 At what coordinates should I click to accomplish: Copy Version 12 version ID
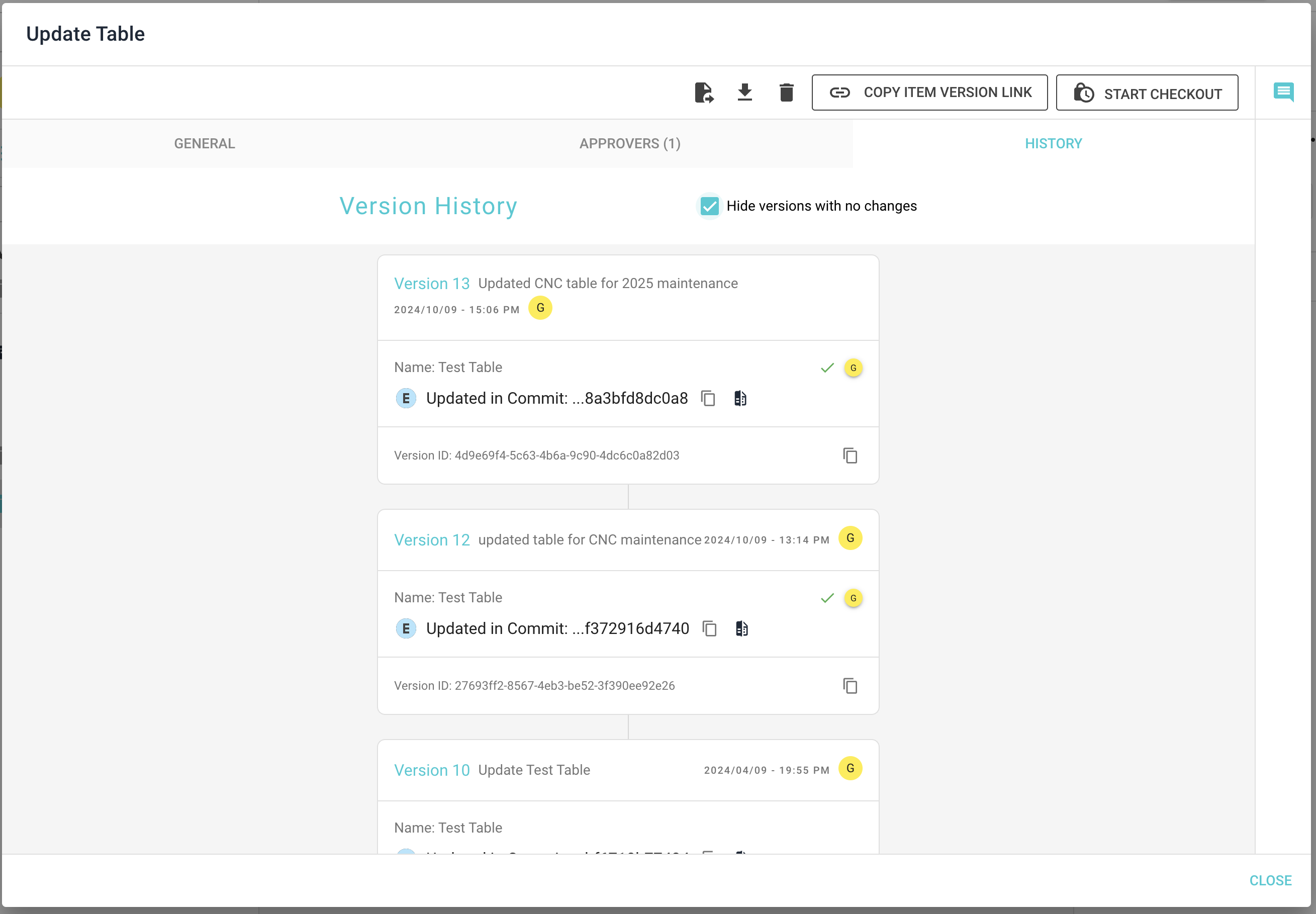[850, 686]
